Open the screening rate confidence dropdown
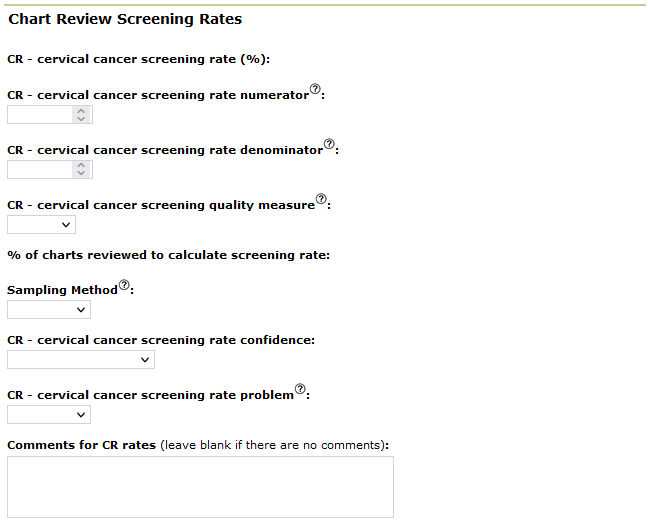The image size is (648, 524). 81,359
